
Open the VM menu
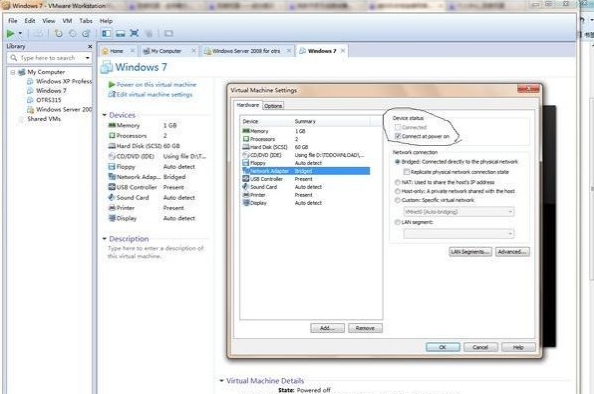tap(67, 21)
